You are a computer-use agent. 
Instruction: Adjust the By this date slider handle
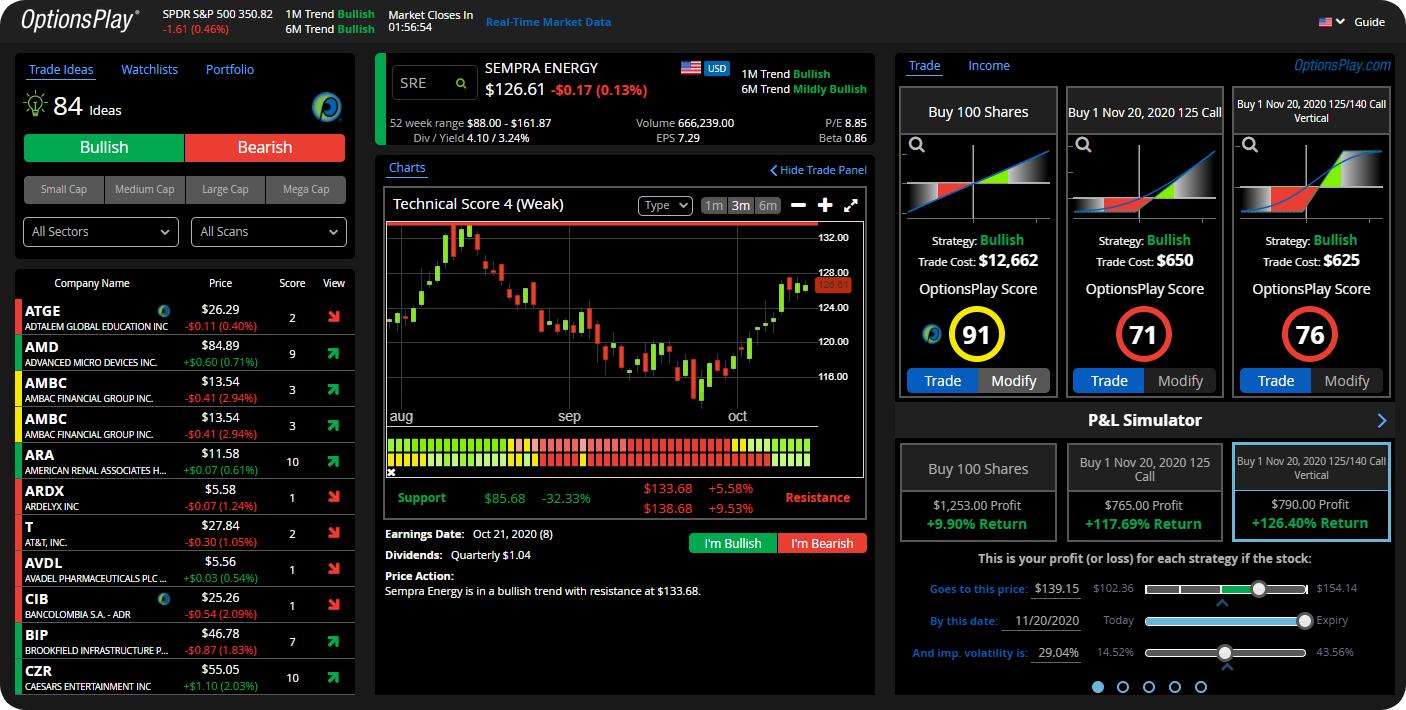click(x=1304, y=621)
